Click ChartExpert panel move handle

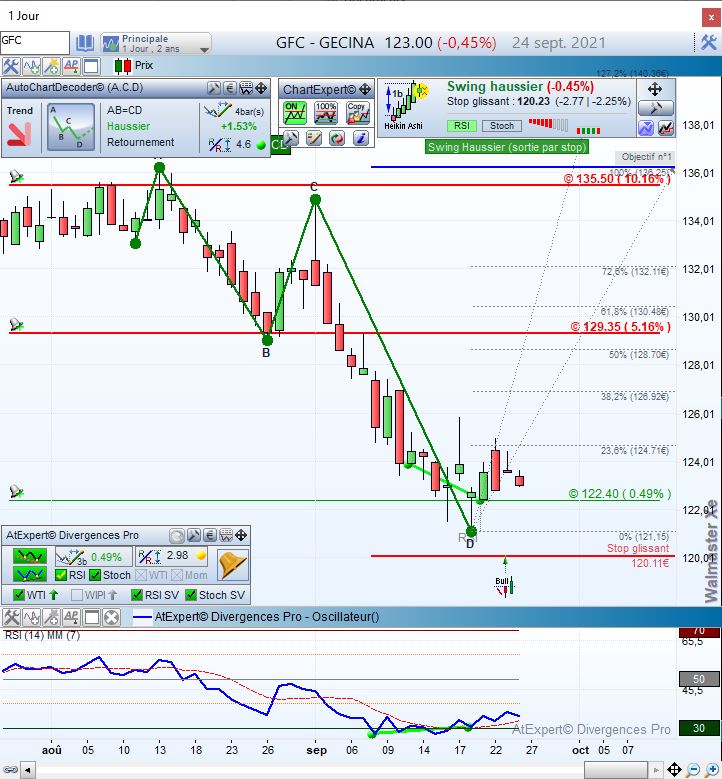coord(365,89)
